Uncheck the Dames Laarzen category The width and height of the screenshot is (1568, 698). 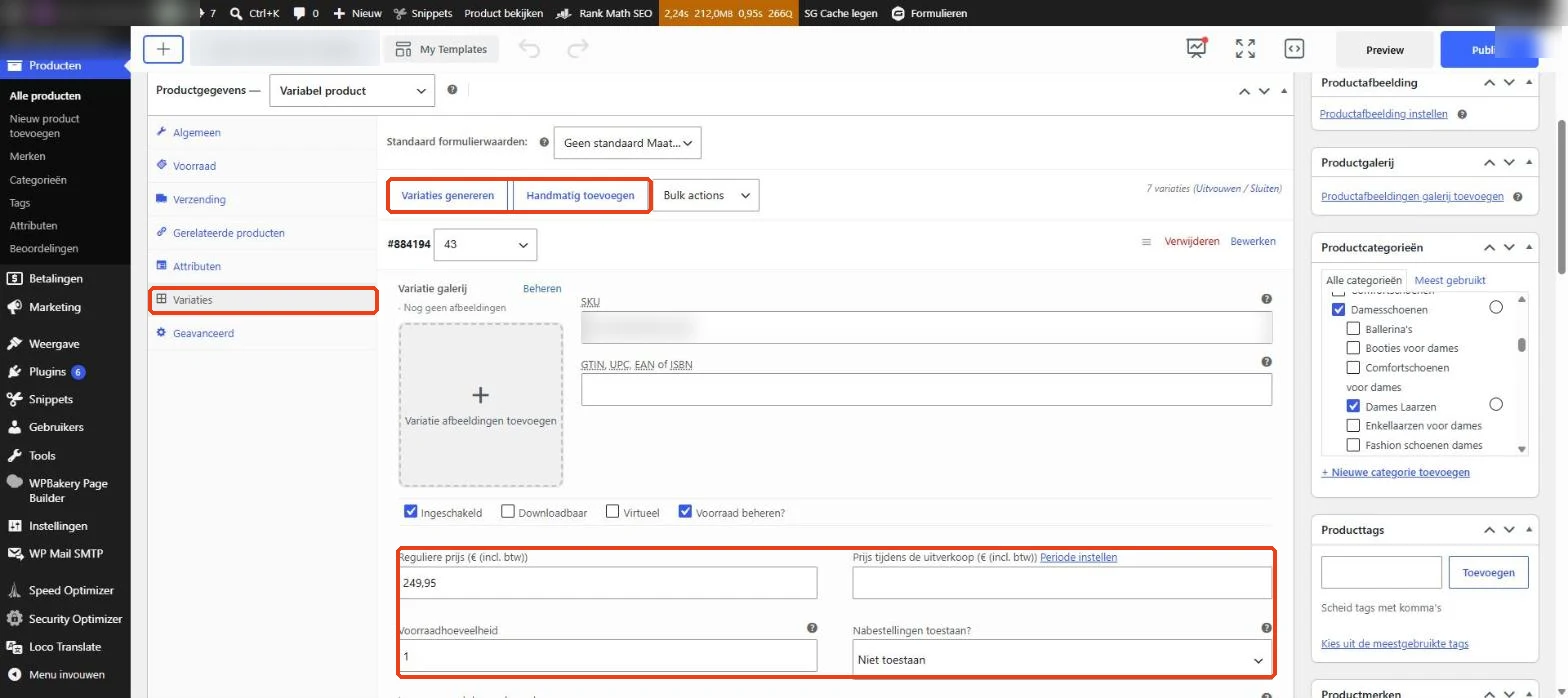point(1353,406)
